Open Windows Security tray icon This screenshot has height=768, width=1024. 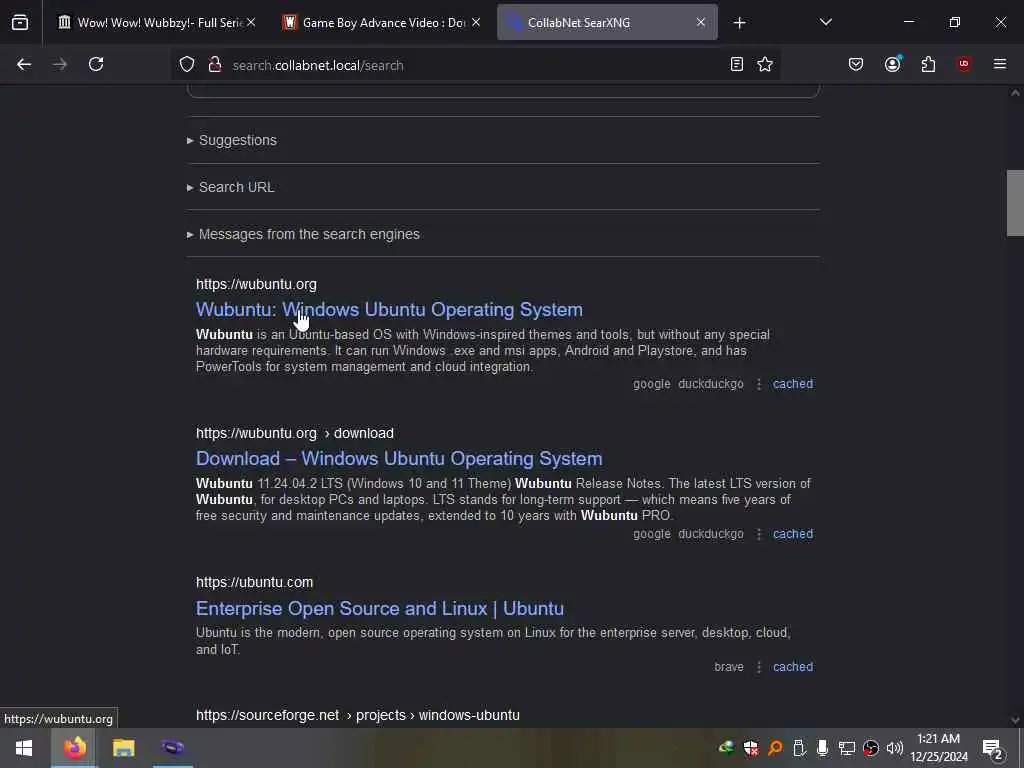point(751,748)
